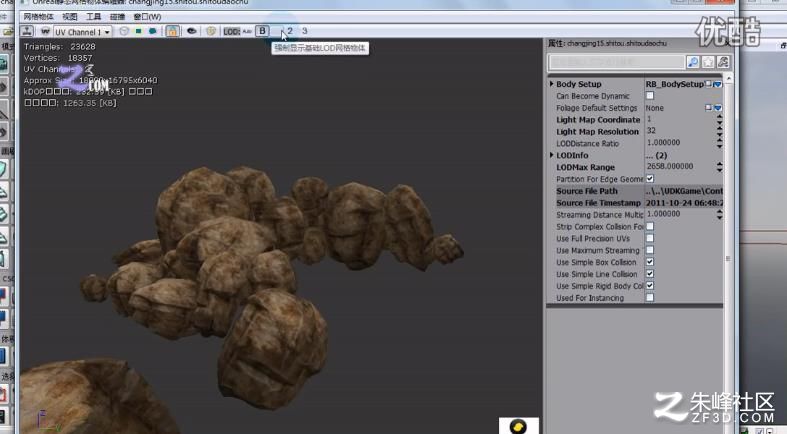Click the LODDistance Ratio value 1.000000
The width and height of the screenshot is (787, 434).
[664, 143]
